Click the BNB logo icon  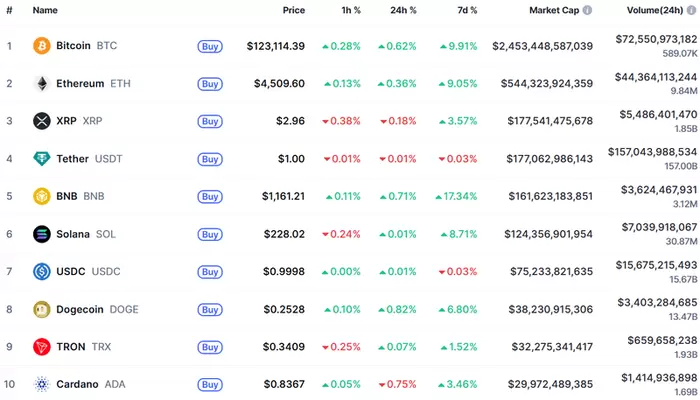click(41, 196)
